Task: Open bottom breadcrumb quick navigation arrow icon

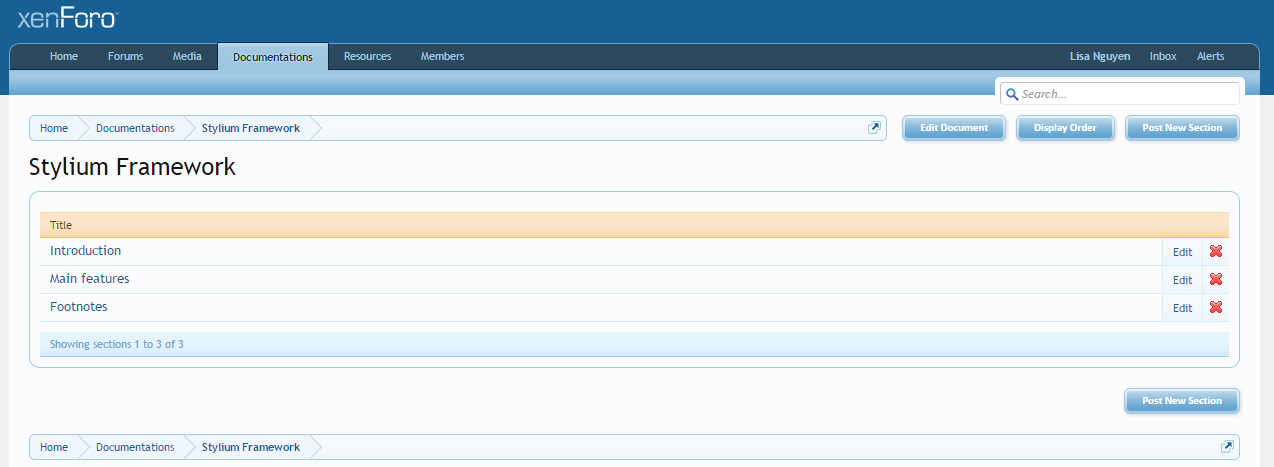Action: click(x=1227, y=447)
